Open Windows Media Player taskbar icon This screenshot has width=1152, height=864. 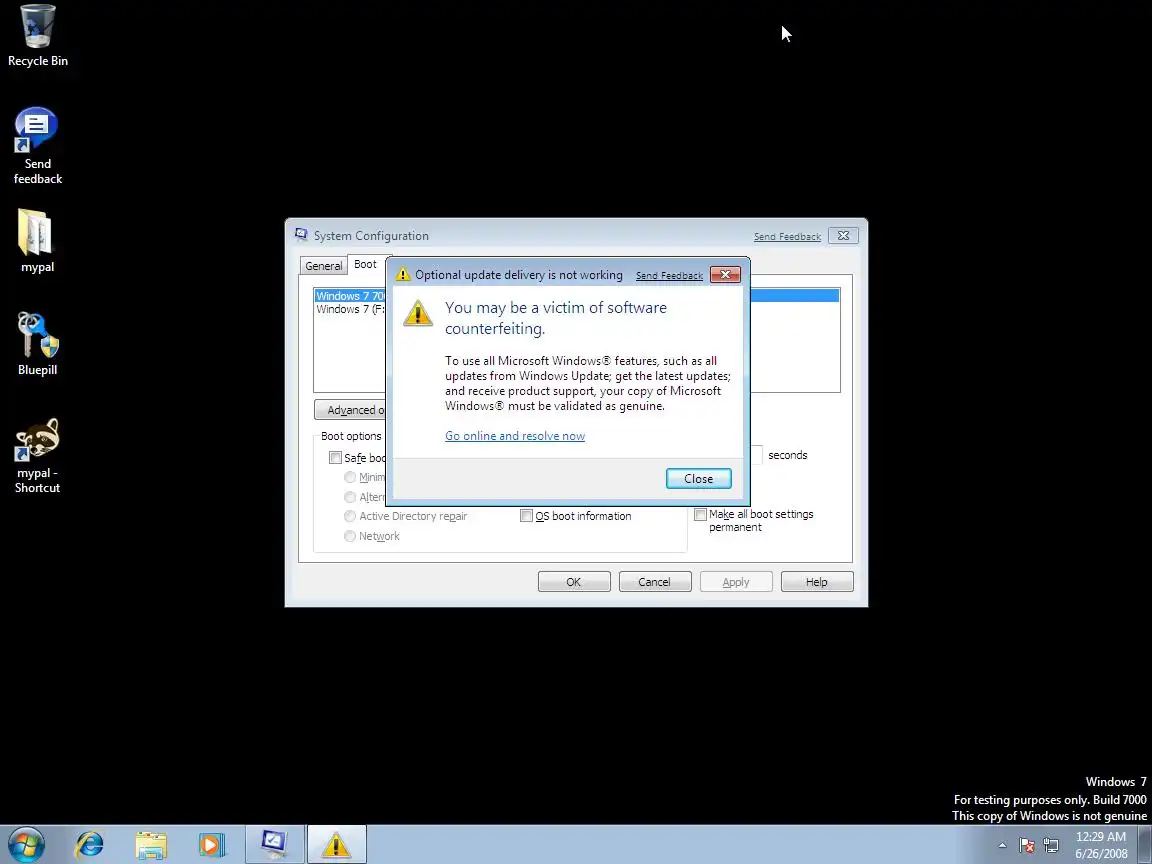(212, 845)
